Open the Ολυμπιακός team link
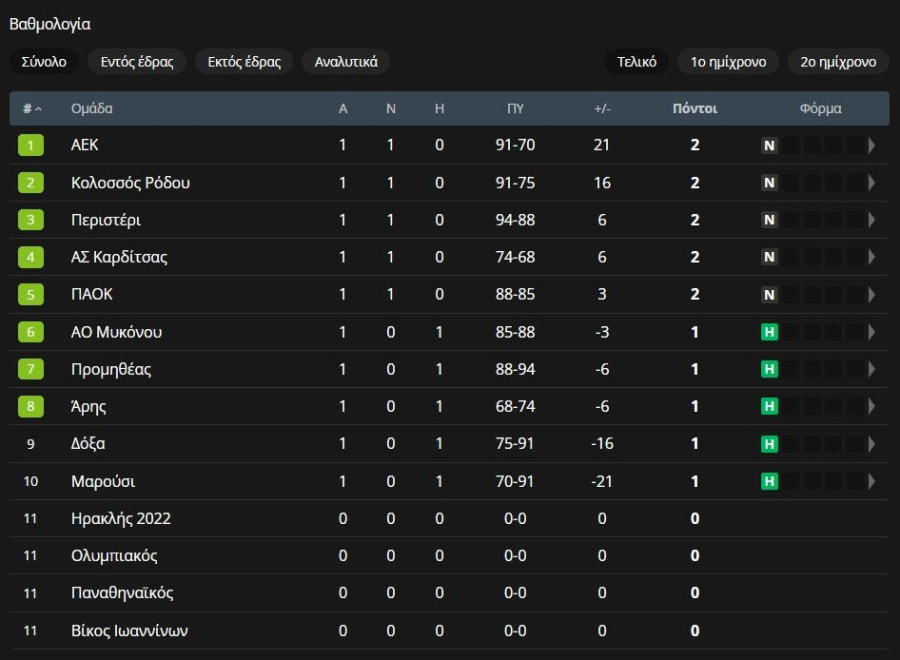The image size is (900, 660). pyautogui.click(x=114, y=556)
